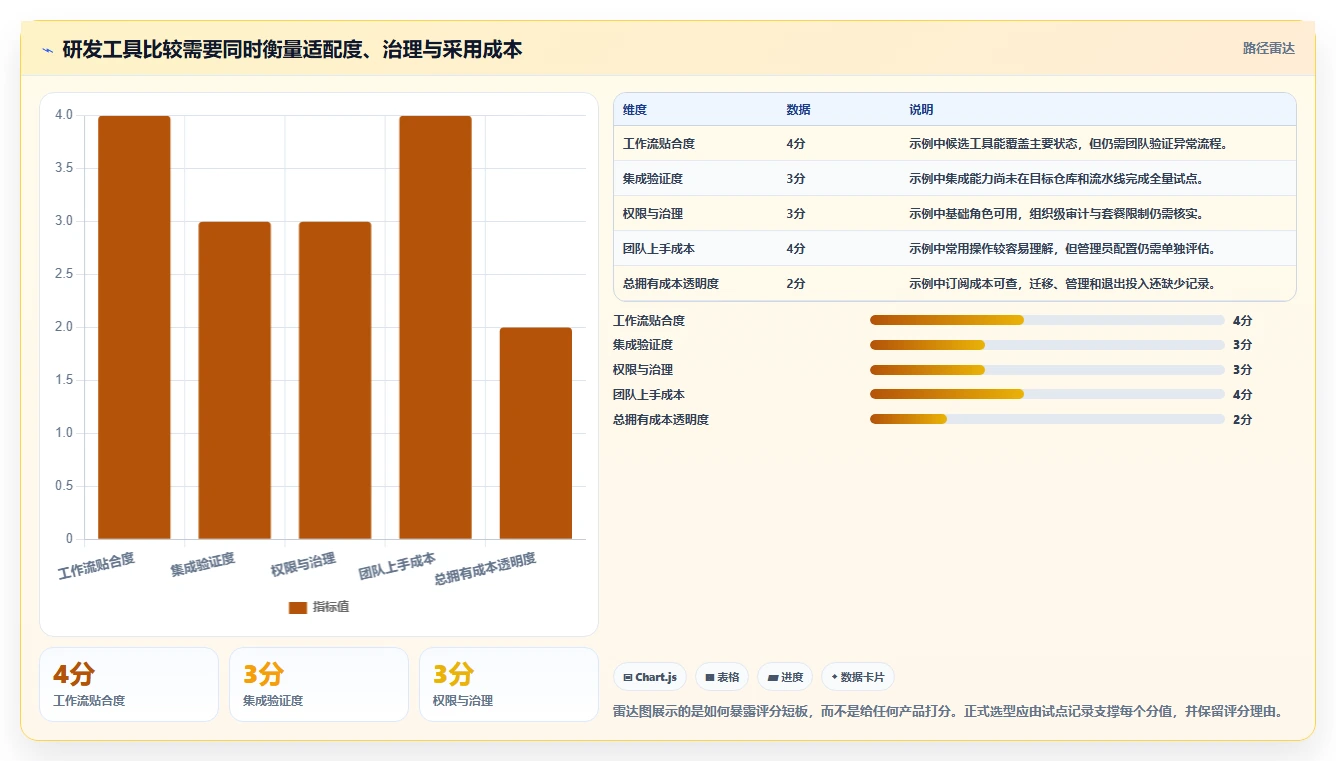Select the 集成验证度 table row cell
This screenshot has height=761, width=1336.
653,179
